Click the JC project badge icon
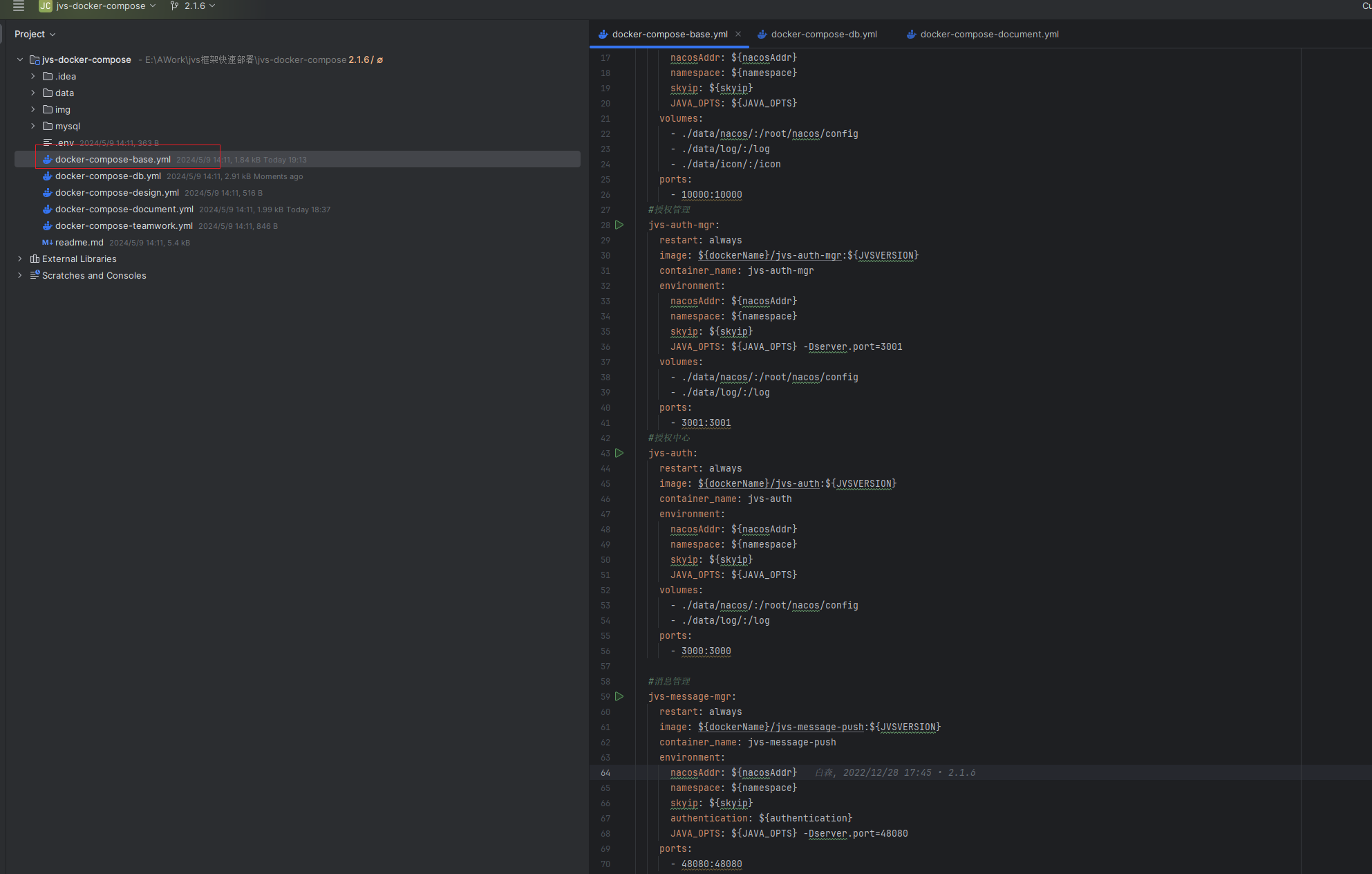 (x=46, y=6)
